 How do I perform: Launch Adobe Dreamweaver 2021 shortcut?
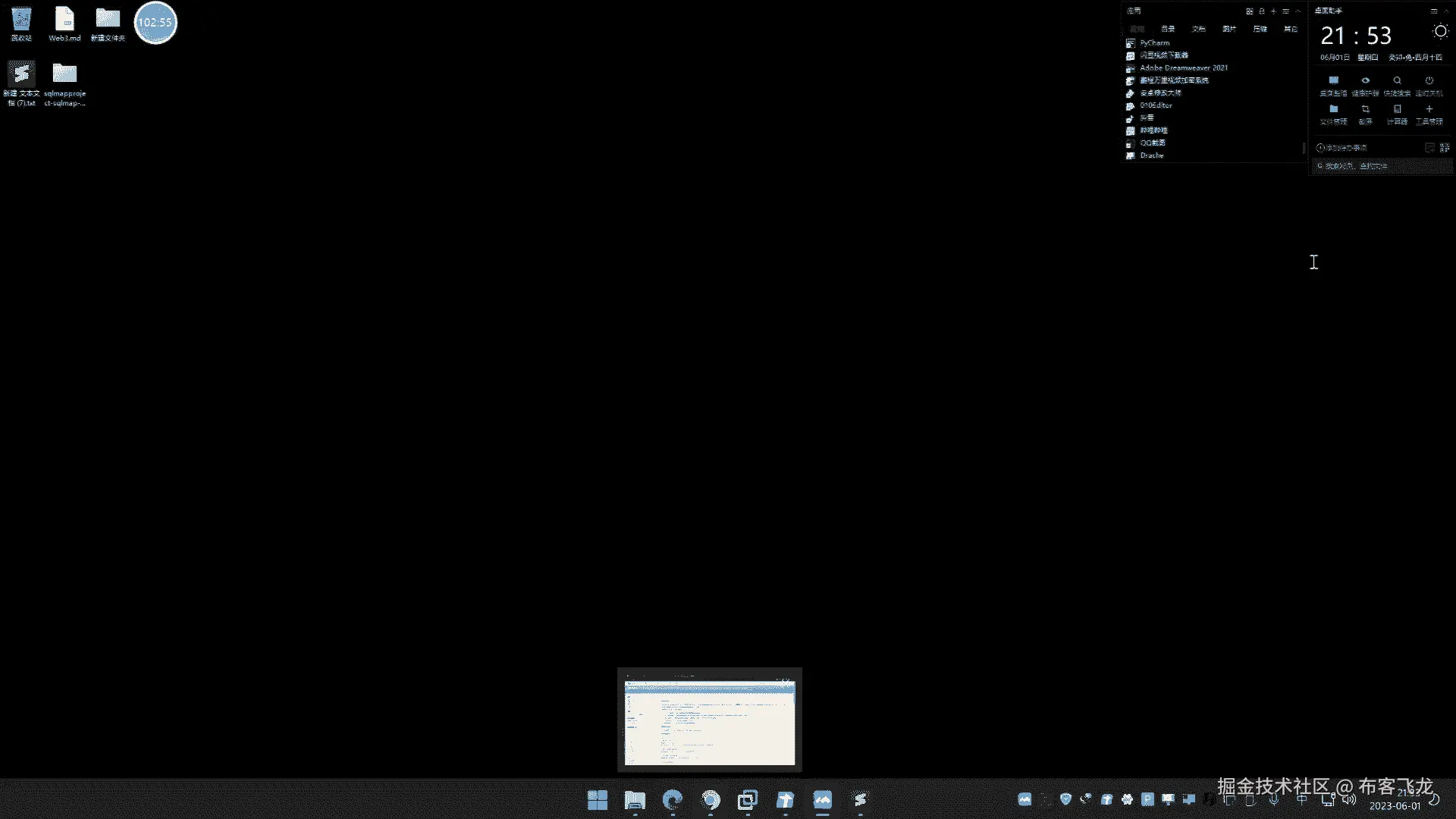coord(1183,68)
